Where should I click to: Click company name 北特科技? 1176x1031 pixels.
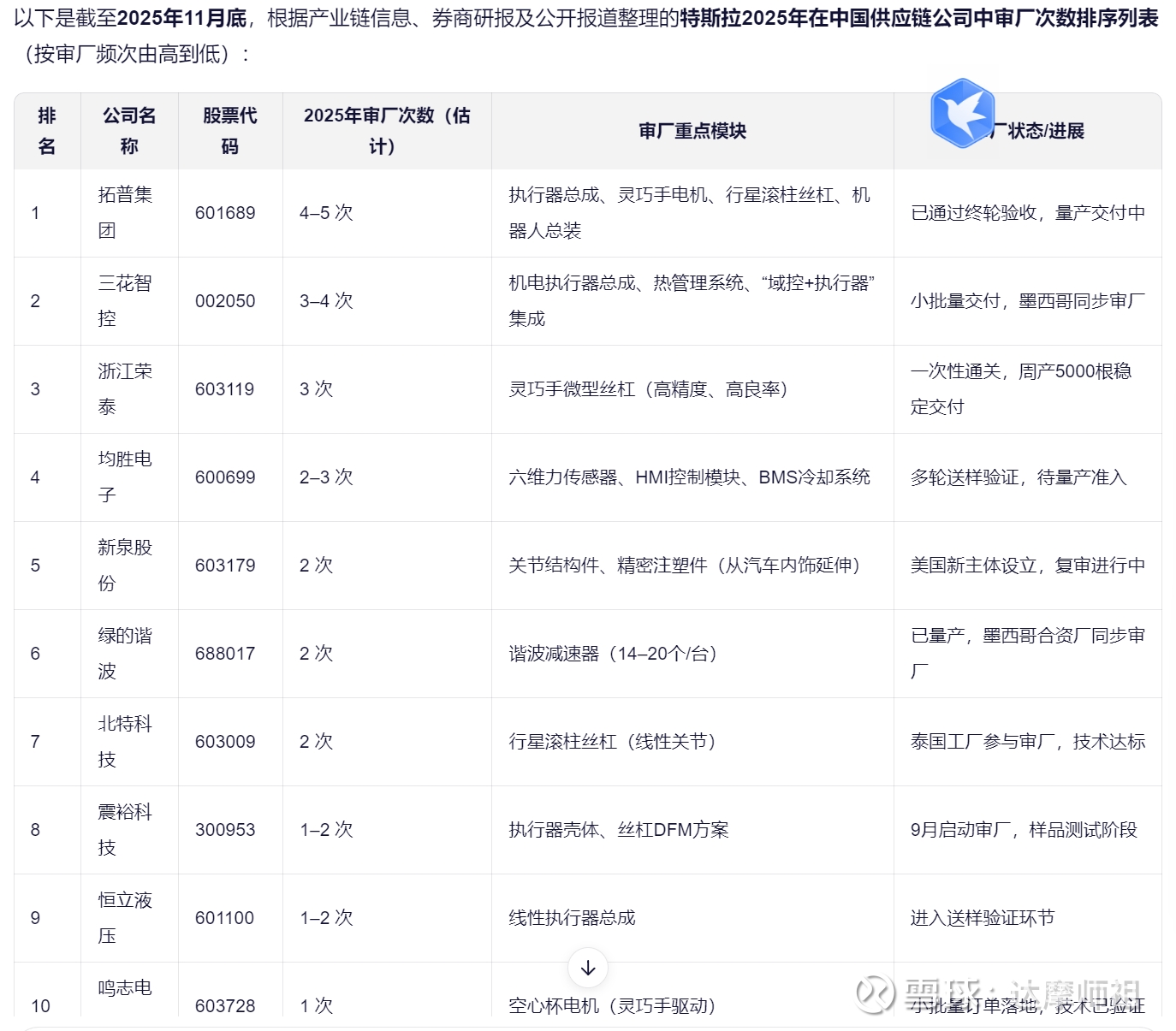[x=125, y=742]
